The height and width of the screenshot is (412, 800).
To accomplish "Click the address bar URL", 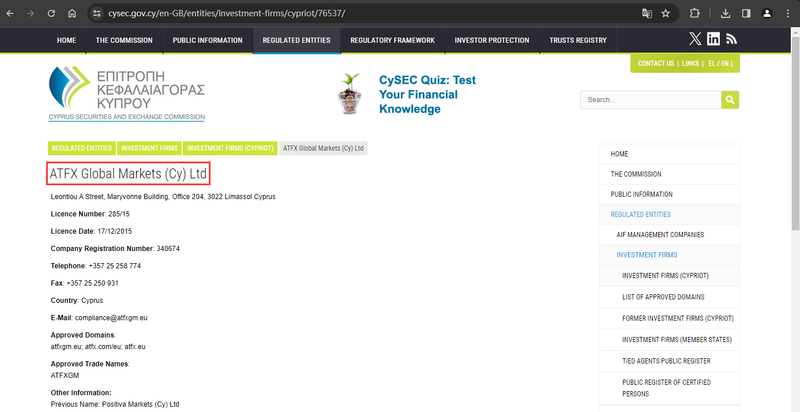I will pyautogui.click(x=227, y=14).
